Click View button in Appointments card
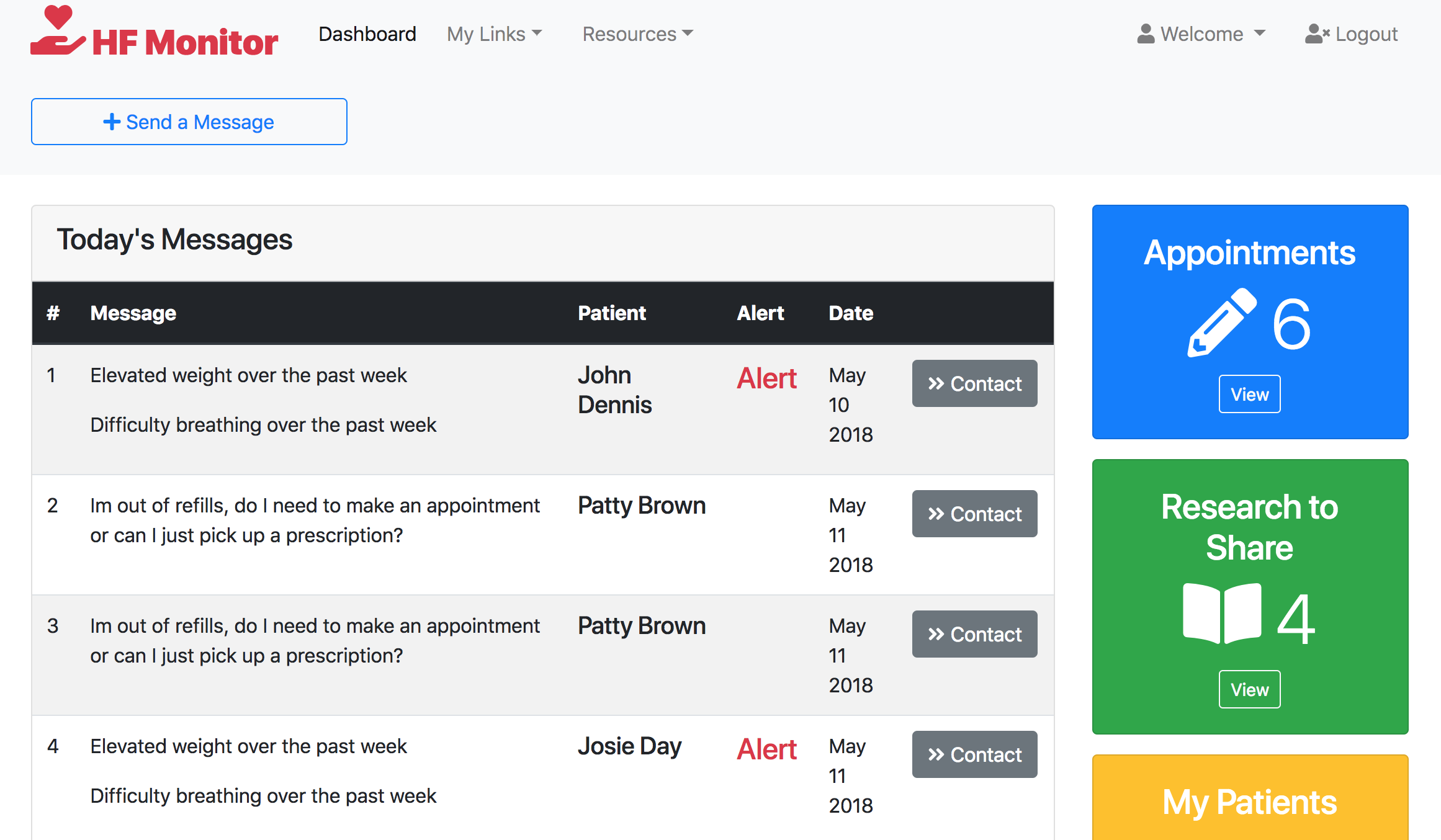 click(x=1249, y=394)
